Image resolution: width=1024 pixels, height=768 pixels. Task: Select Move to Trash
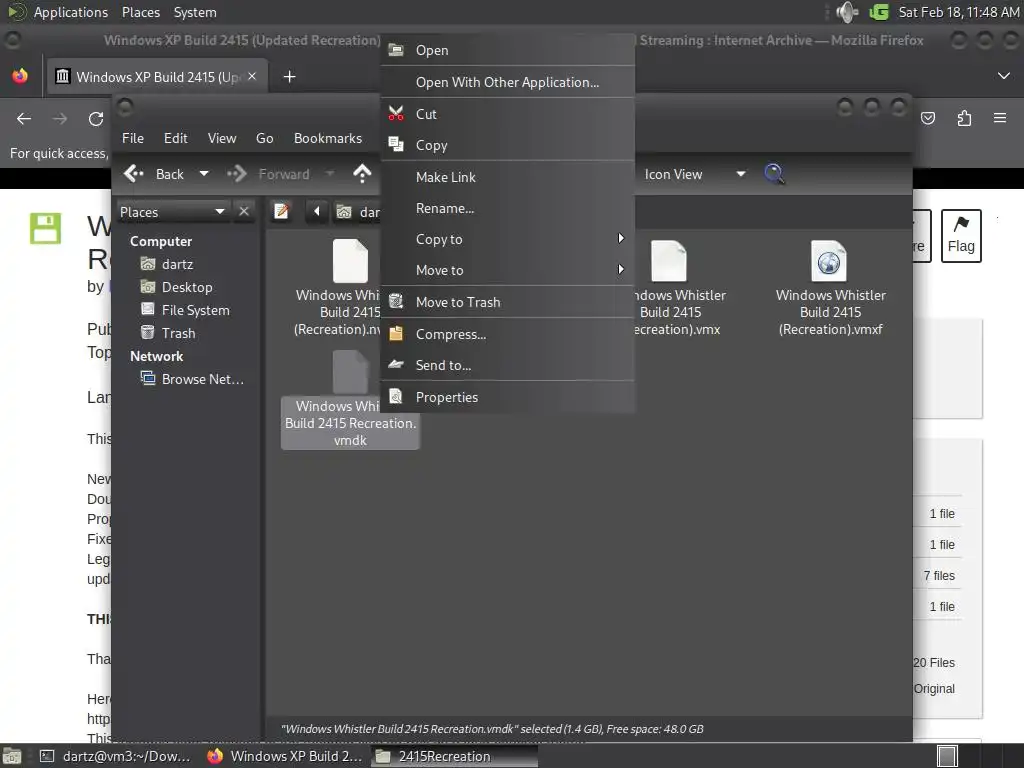tap(507, 302)
